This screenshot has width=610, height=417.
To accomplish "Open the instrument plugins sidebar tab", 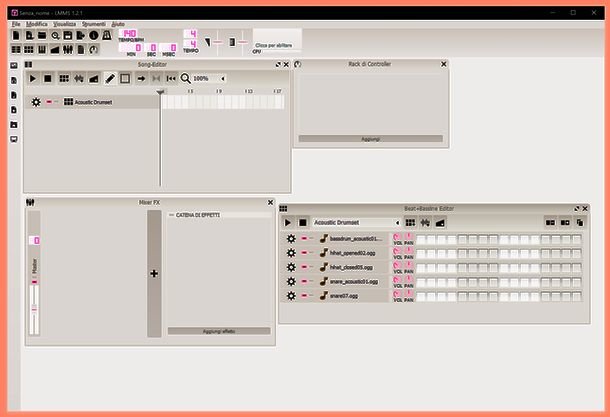I will pyautogui.click(x=14, y=65).
